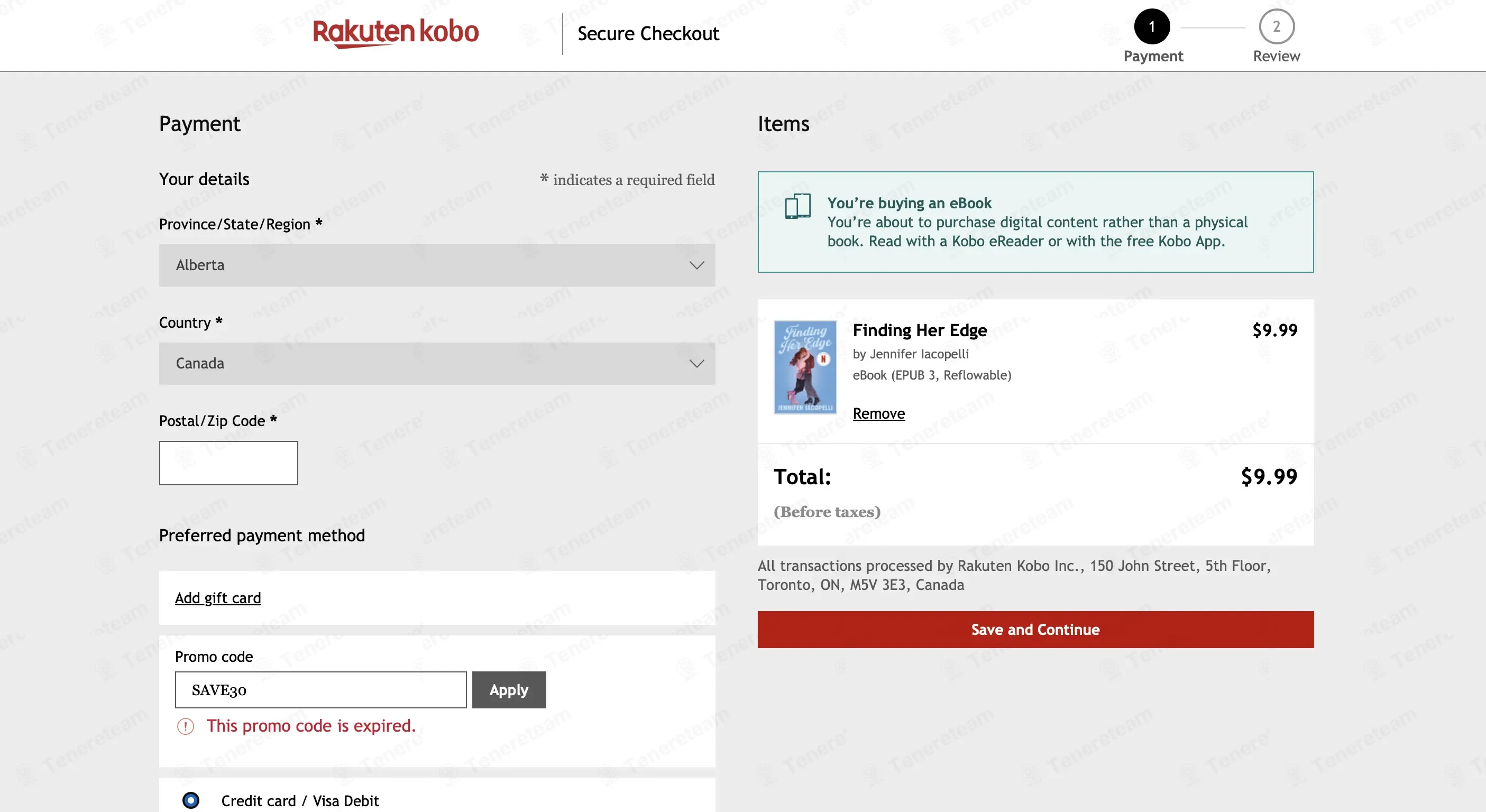Click step 2 Review circle indicator
Screen dimensions: 1486x812
click(1277, 26)
